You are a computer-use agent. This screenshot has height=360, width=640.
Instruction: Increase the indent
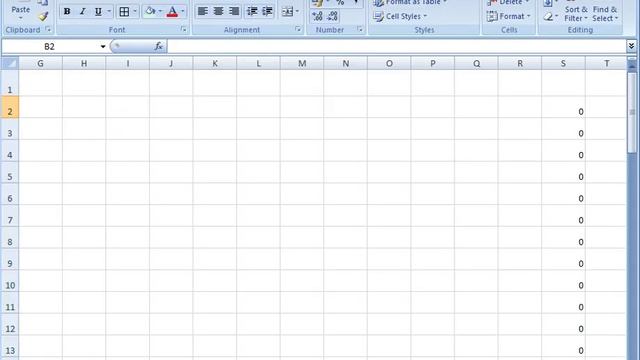click(x=267, y=11)
